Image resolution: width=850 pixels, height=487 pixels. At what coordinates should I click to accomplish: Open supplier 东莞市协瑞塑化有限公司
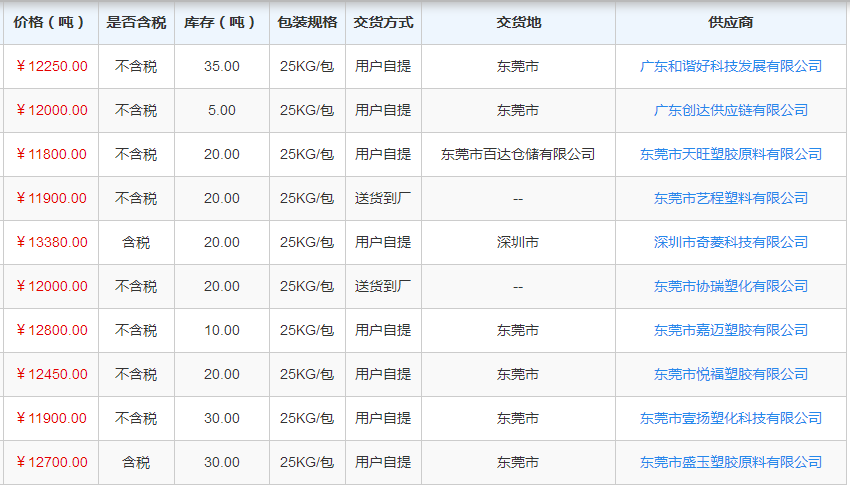pos(730,286)
